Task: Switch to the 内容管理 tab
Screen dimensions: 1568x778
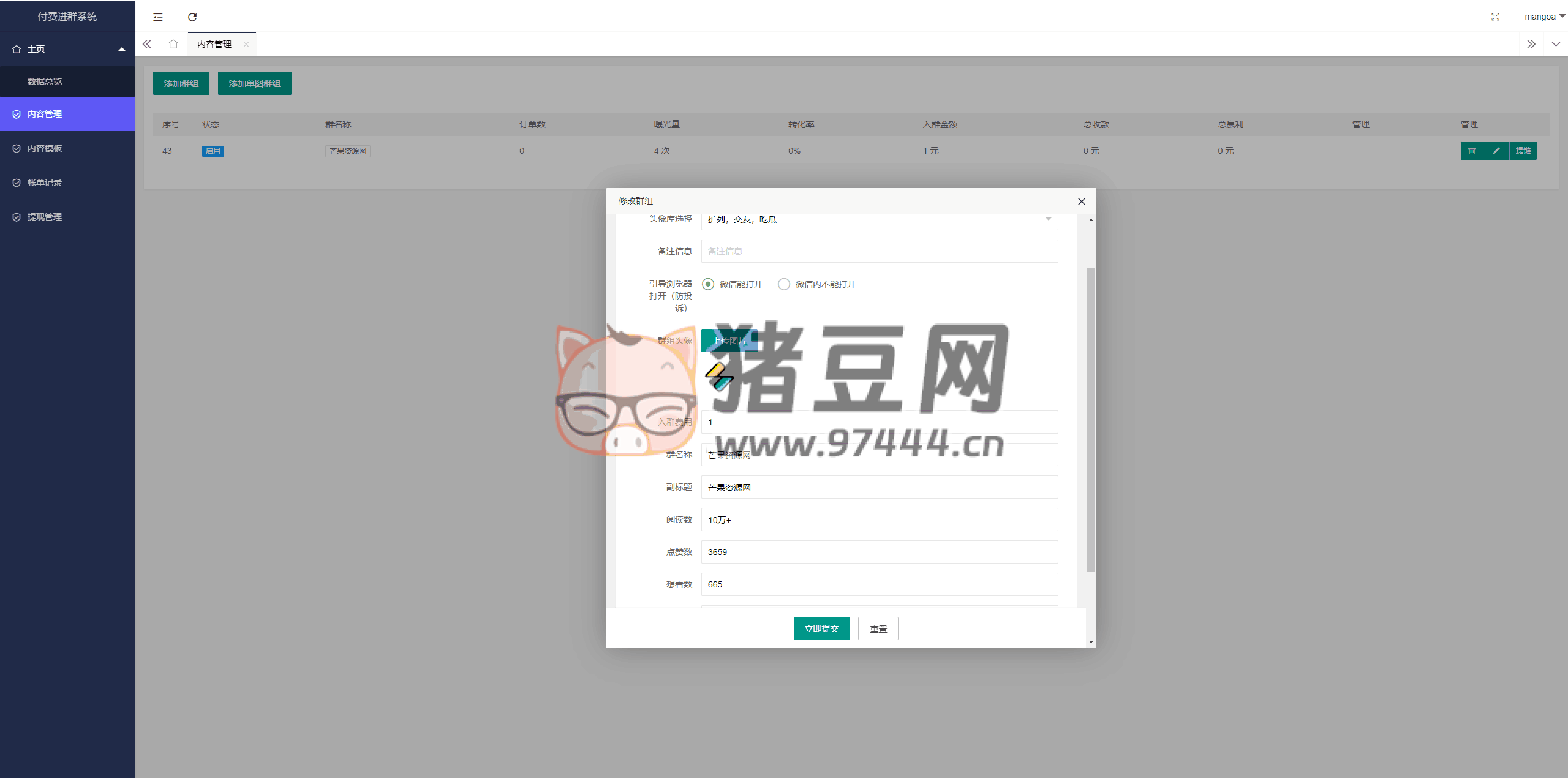Action: pyautogui.click(x=214, y=44)
